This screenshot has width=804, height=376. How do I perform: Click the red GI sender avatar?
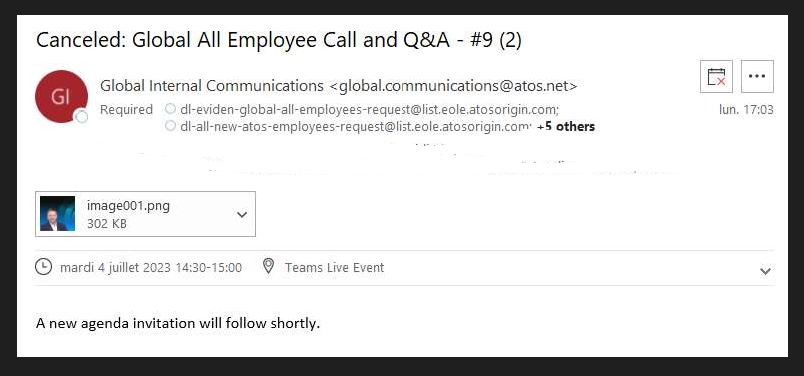[x=61, y=96]
